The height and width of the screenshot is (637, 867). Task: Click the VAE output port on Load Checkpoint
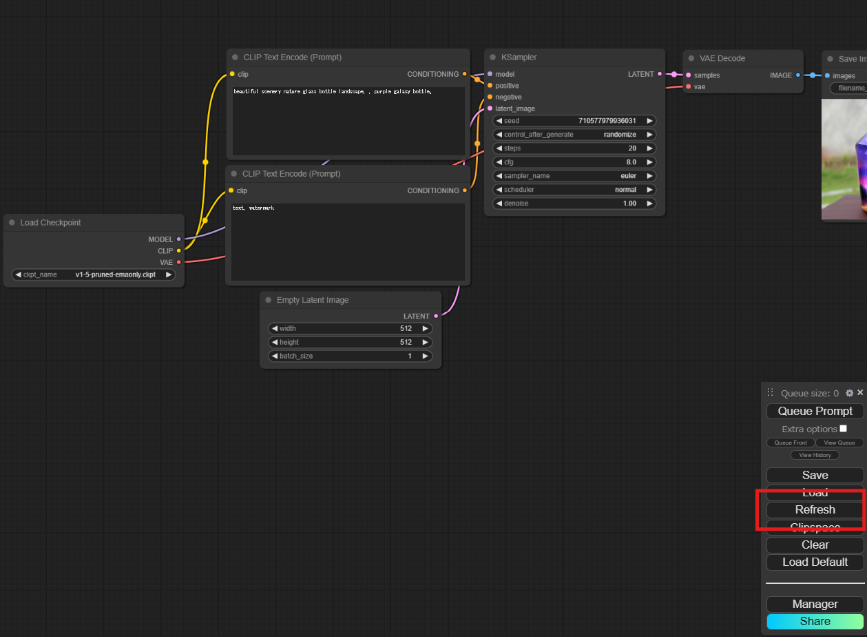click(x=179, y=262)
